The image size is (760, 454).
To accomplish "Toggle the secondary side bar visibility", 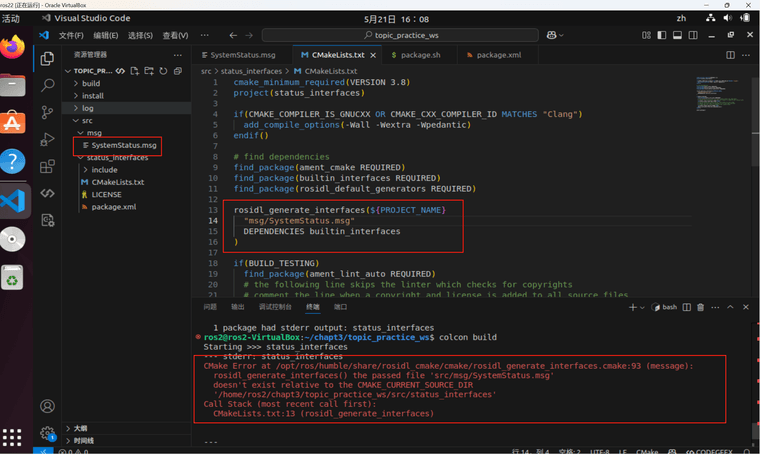I will 693,35.
